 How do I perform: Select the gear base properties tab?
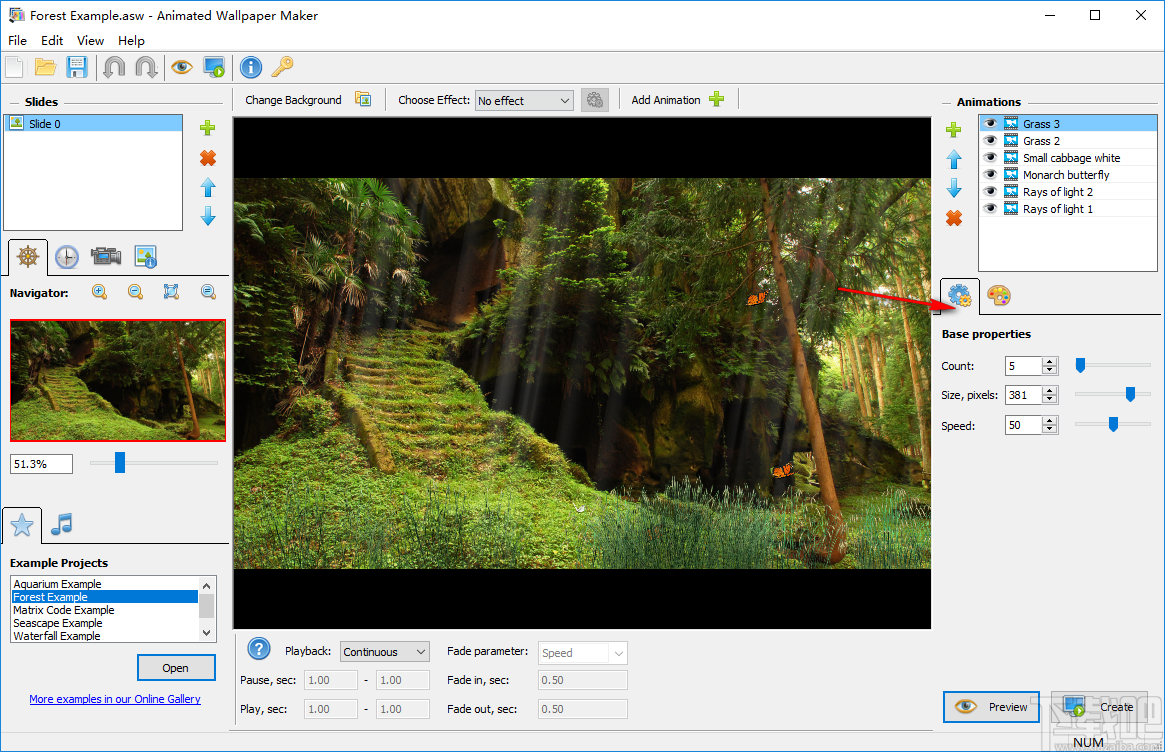pyautogui.click(x=959, y=296)
